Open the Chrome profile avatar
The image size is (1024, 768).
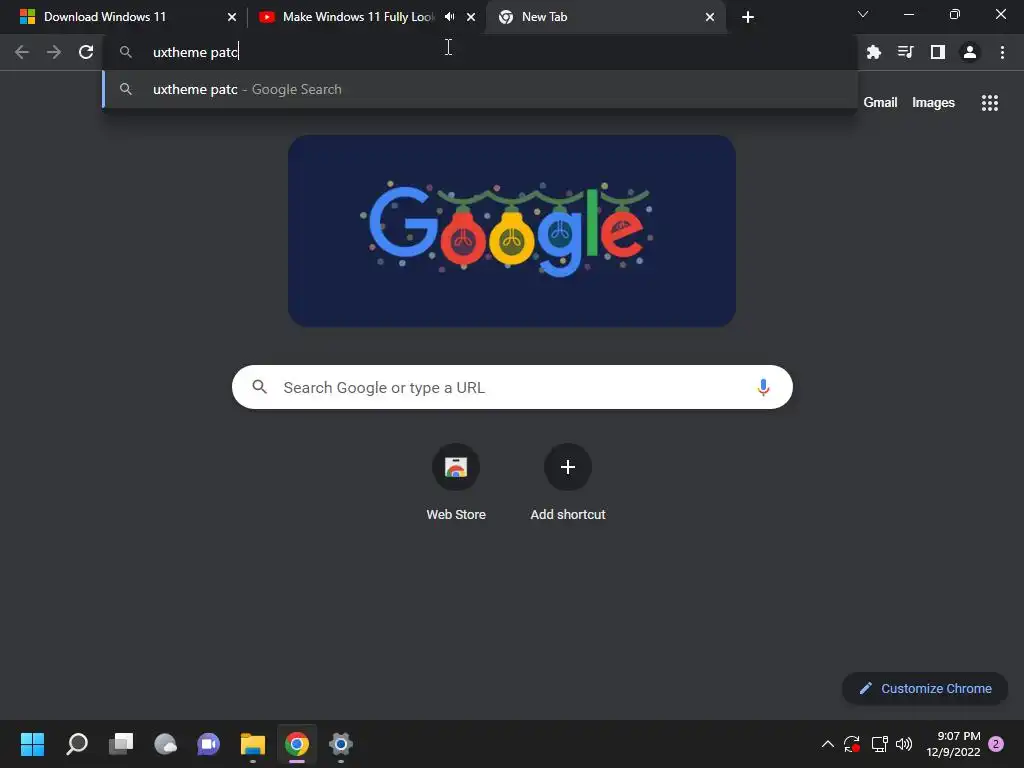coord(970,52)
